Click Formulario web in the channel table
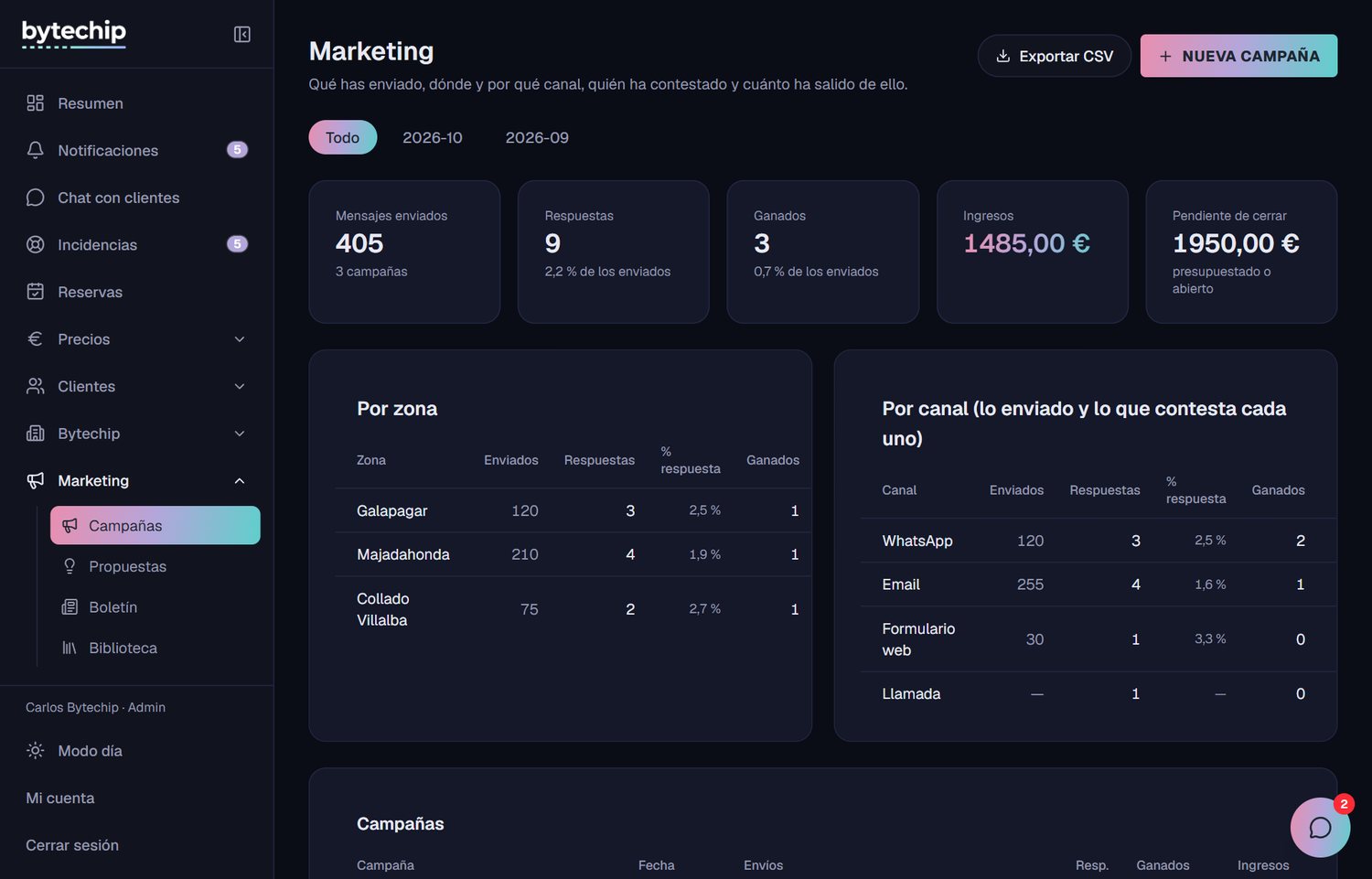Viewport: 1372px width, 879px height. coord(918,639)
